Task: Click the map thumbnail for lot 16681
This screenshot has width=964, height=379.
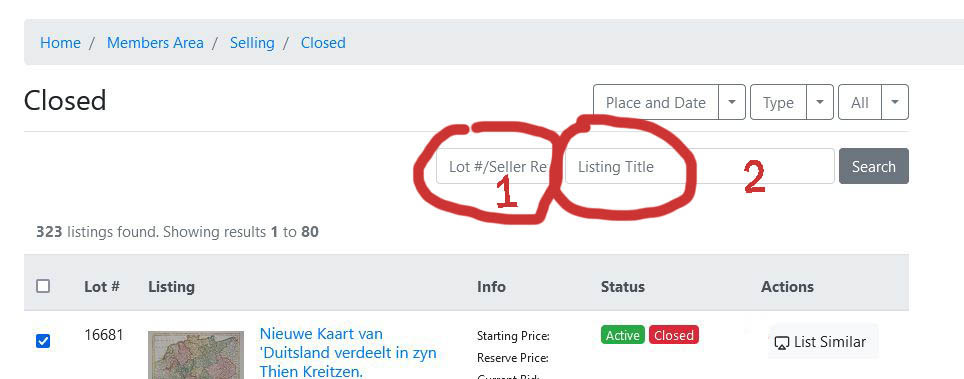Action: tap(196, 355)
